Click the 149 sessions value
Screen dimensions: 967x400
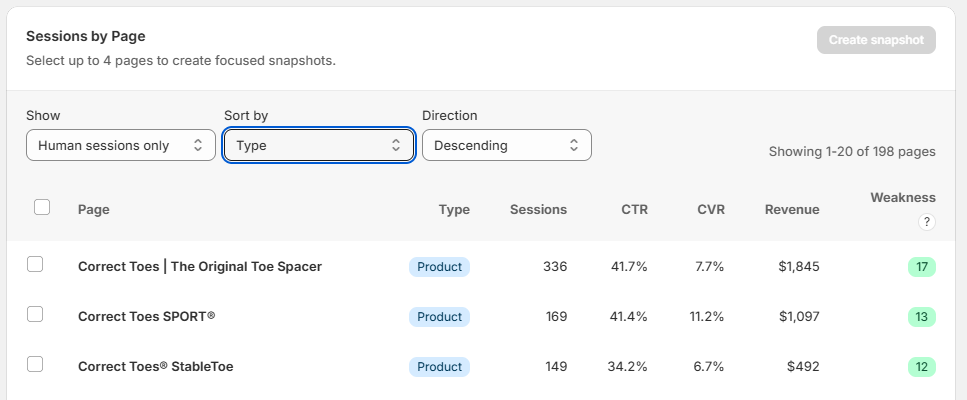coord(556,367)
